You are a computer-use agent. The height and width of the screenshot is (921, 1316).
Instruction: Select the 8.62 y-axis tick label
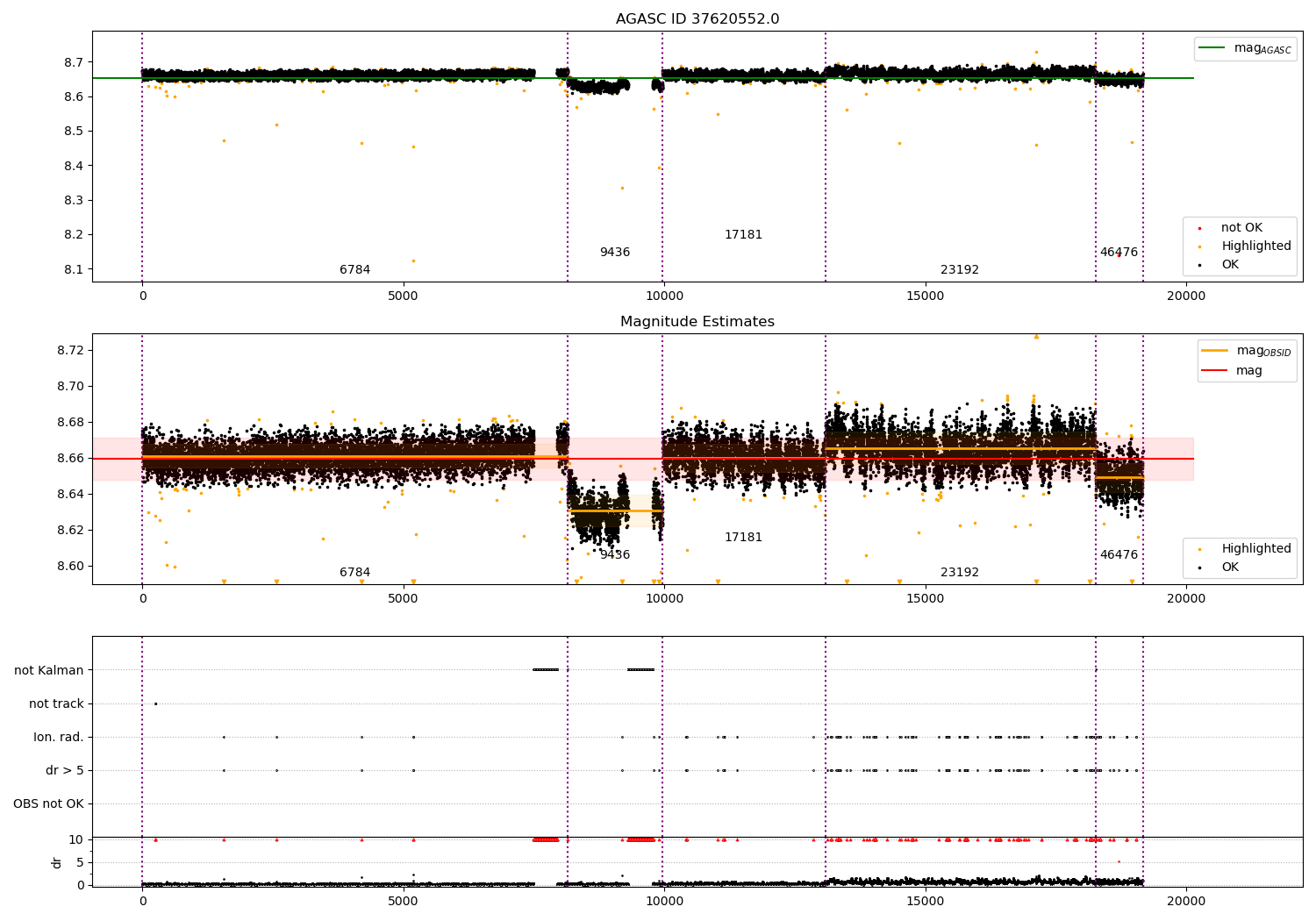coord(69,531)
